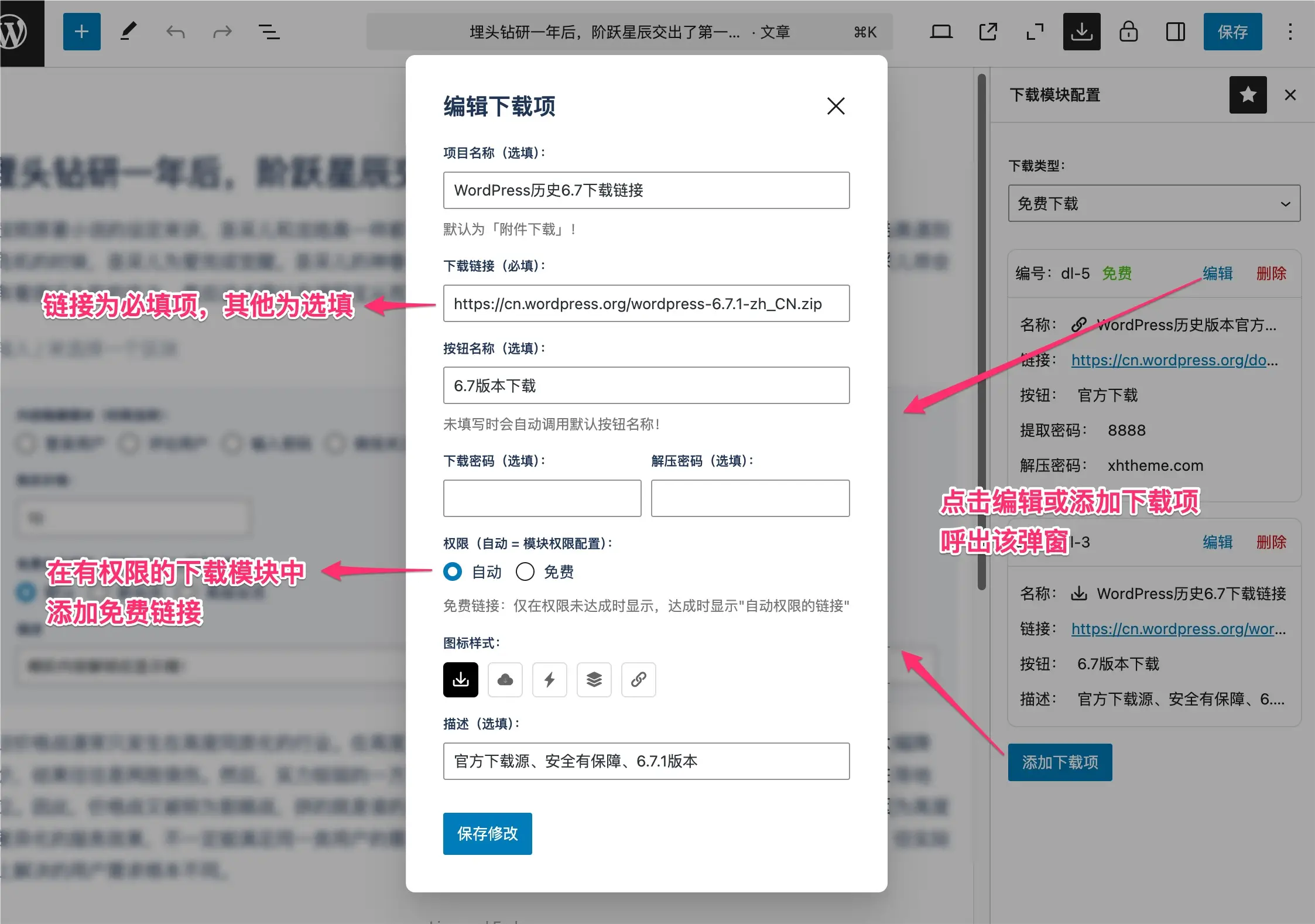Select the 免费 permission radio button

(525, 571)
